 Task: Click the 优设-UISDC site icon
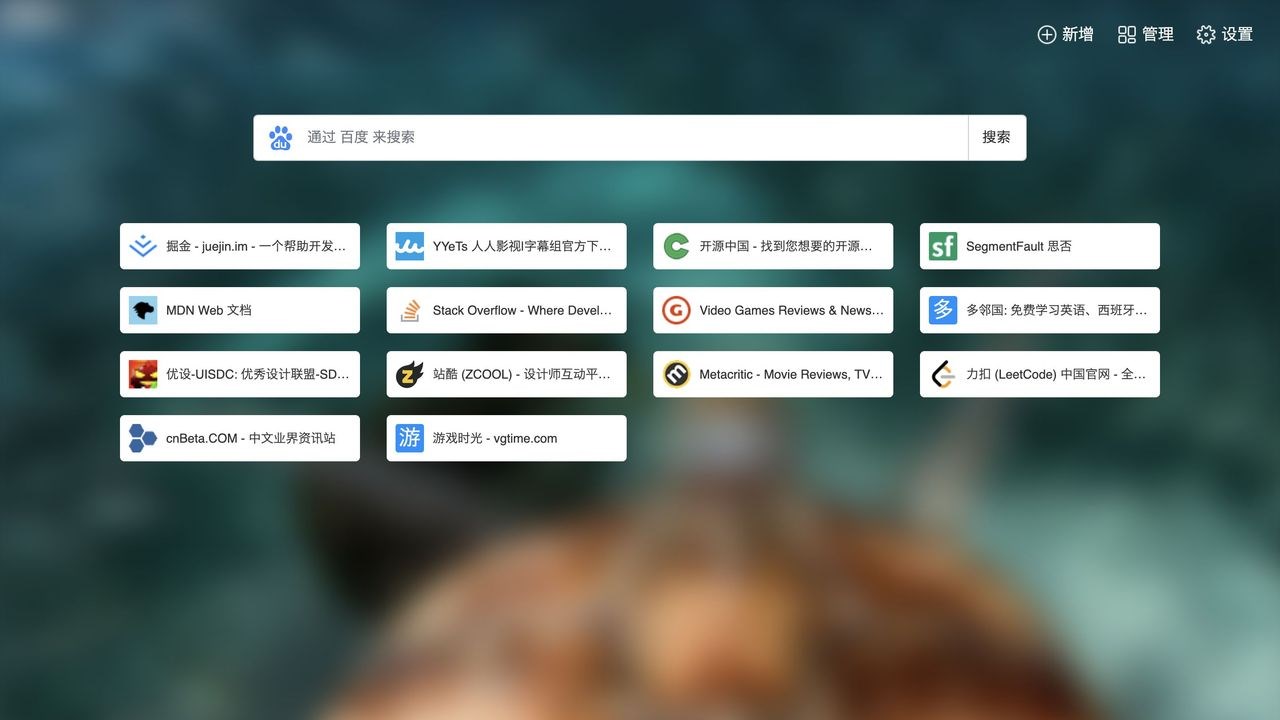(x=143, y=374)
